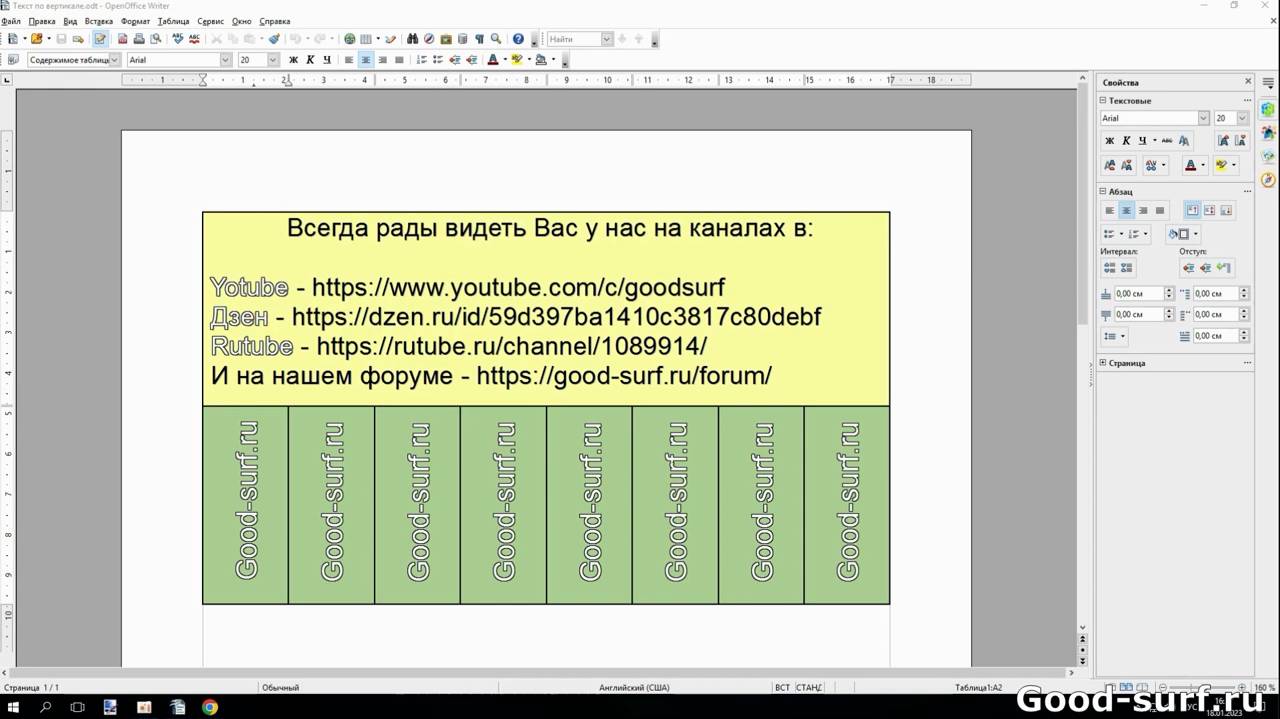Toggle Bold (Ж) in formatting toolbar
Image resolution: width=1280 pixels, height=719 pixels.
coord(293,59)
